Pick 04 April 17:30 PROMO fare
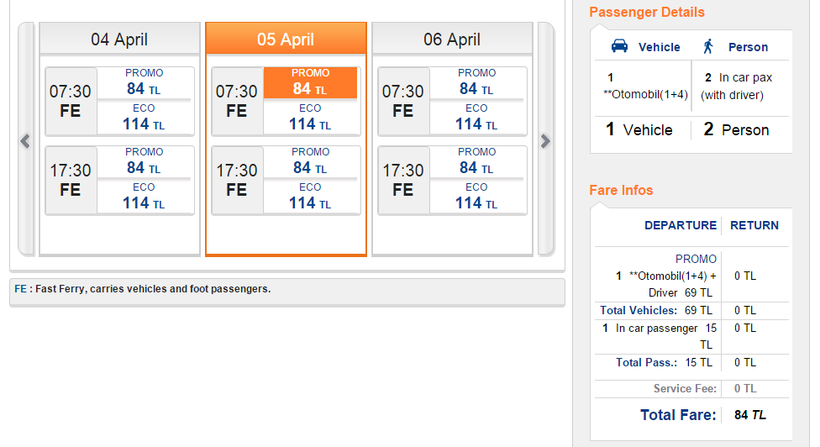The image size is (820, 447). [144, 162]
